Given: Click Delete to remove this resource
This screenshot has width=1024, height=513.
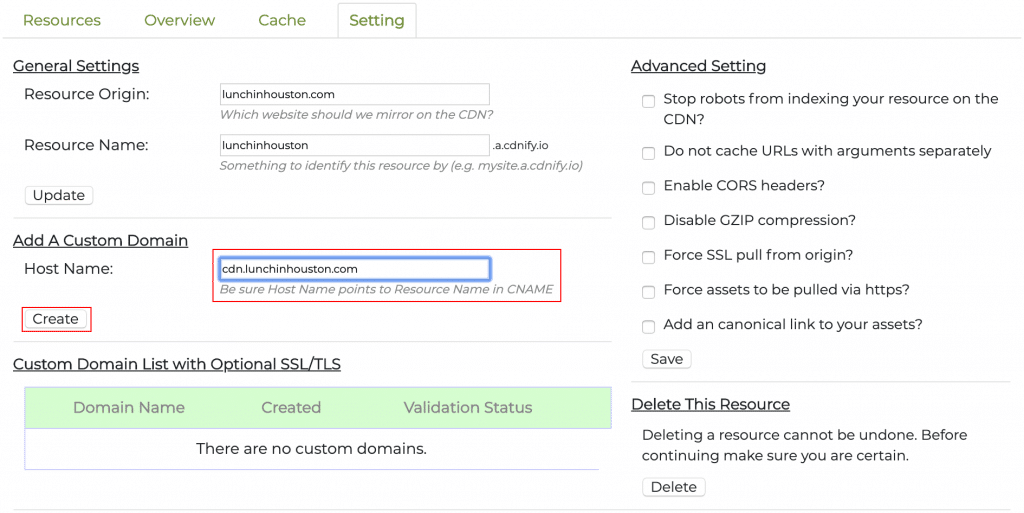Looking at the screenshot, I should tap(673, 487).
